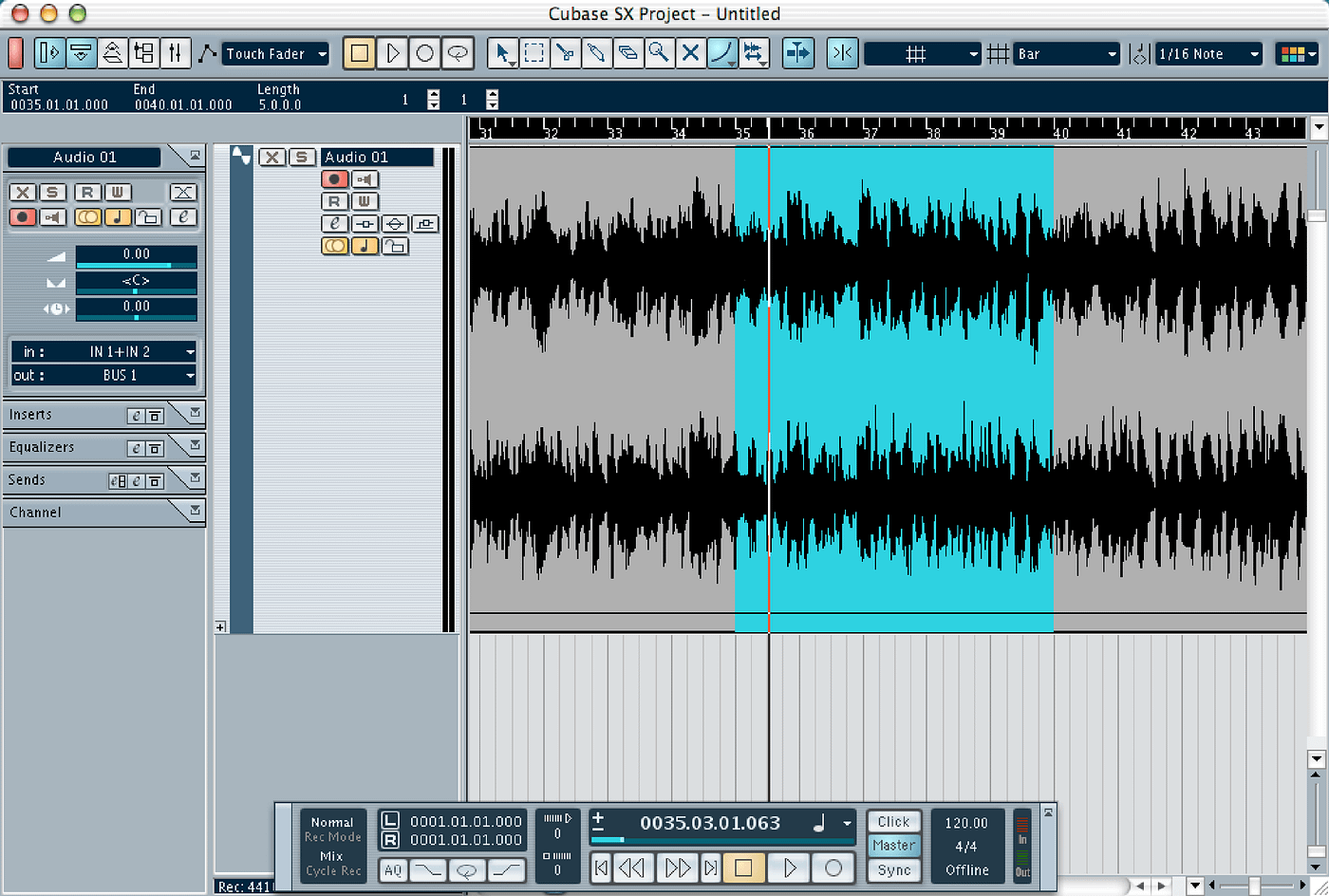Open the 'in: IN 1+IN 2' input dropdown

[103, 352]
